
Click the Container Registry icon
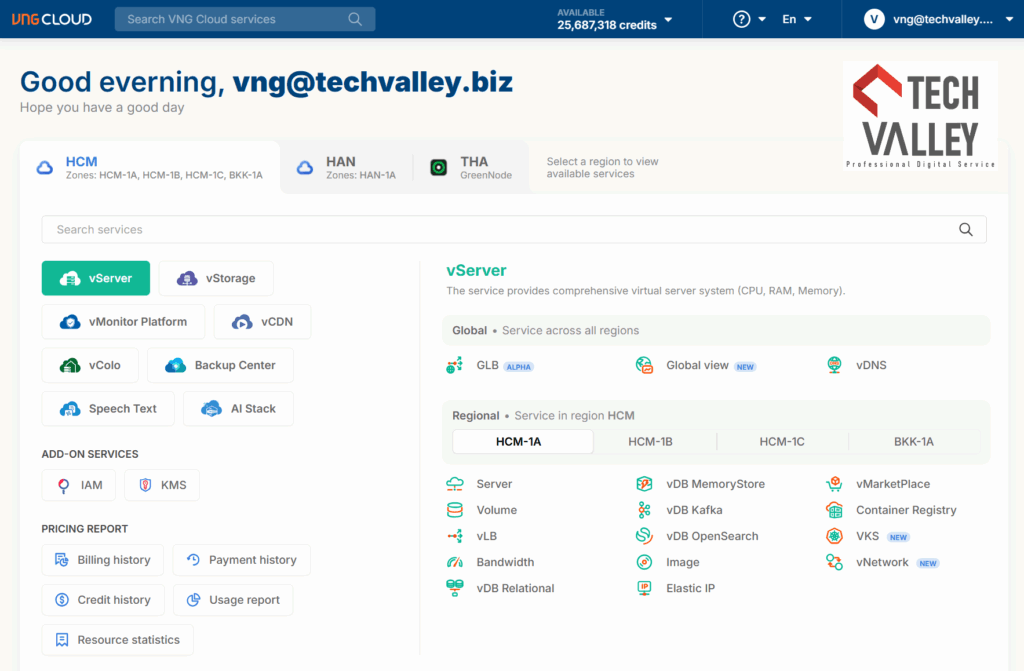tap(834, 510)
